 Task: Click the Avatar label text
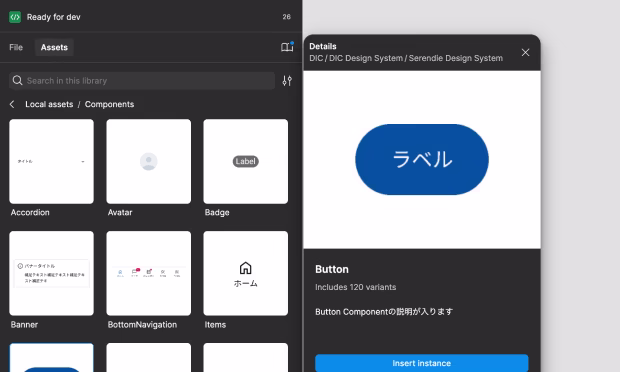[x=120, y=212]
